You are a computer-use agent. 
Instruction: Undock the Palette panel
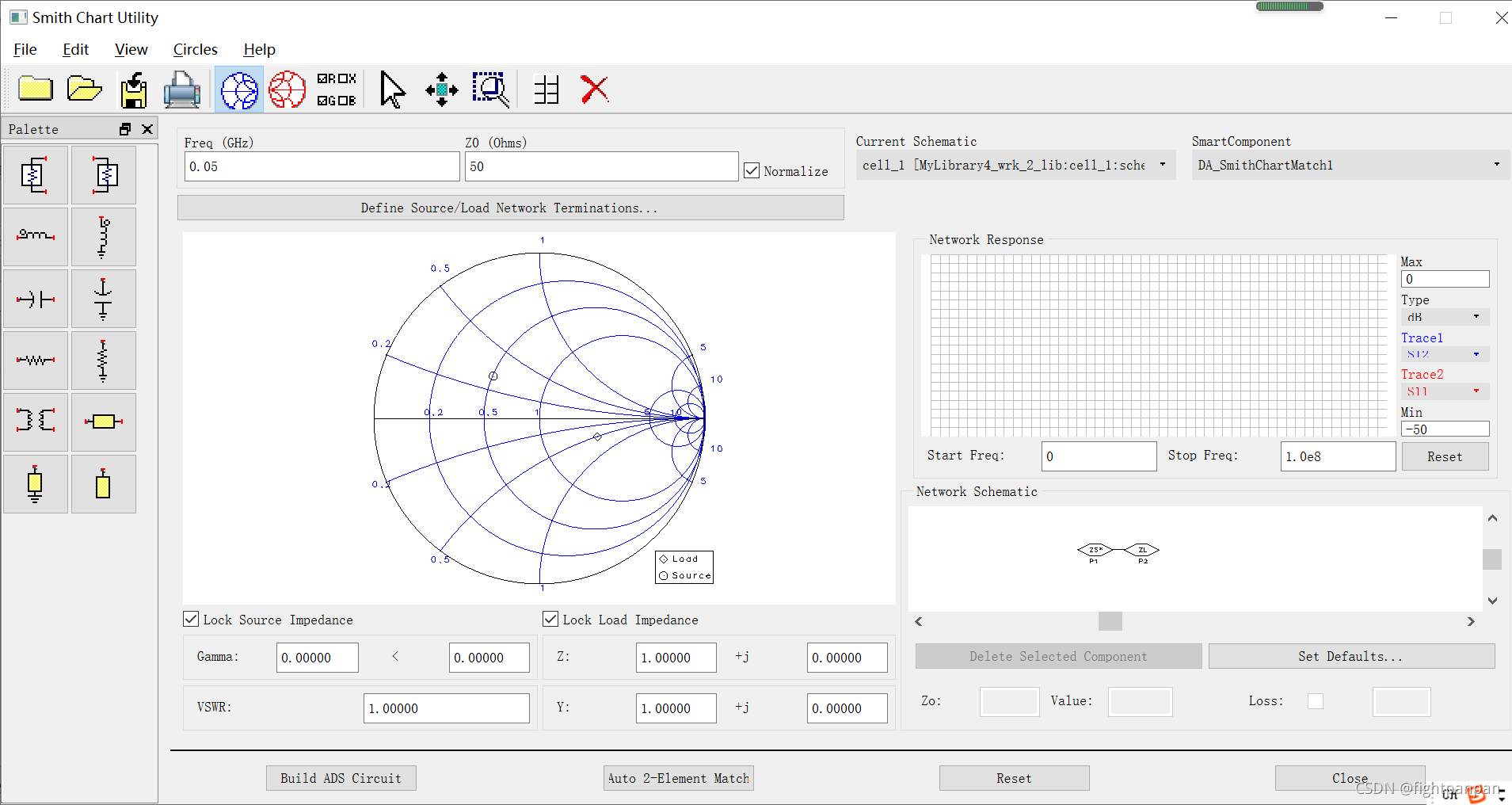[x=125, y=129]
